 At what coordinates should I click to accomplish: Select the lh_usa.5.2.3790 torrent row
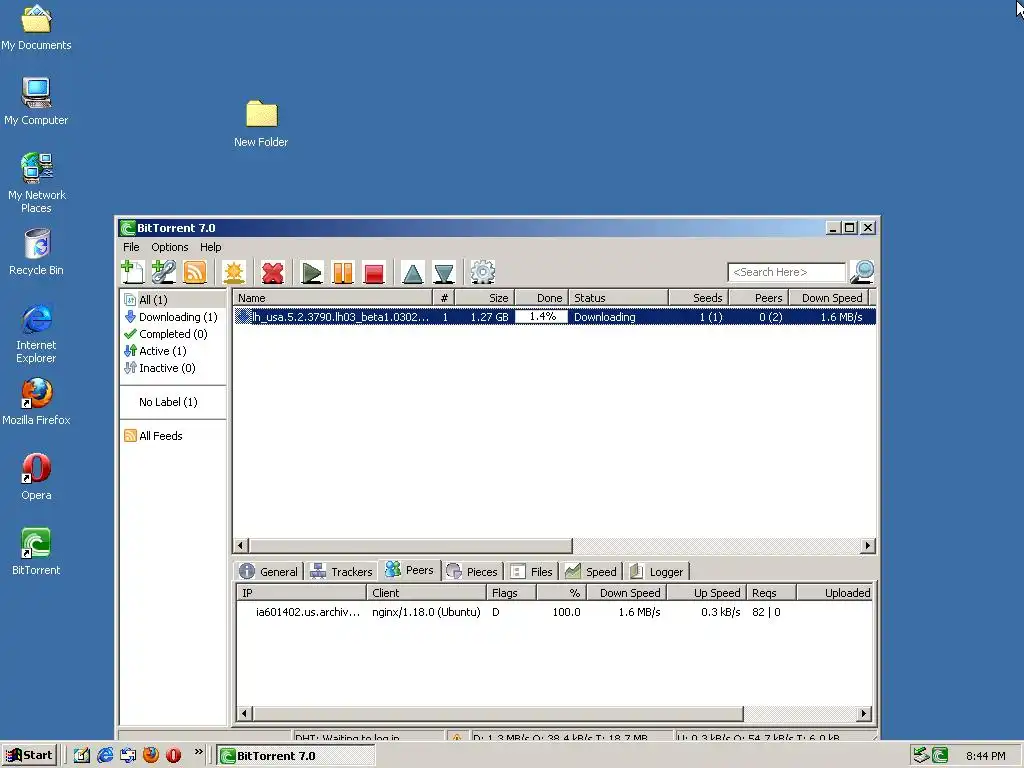[554, 317]
